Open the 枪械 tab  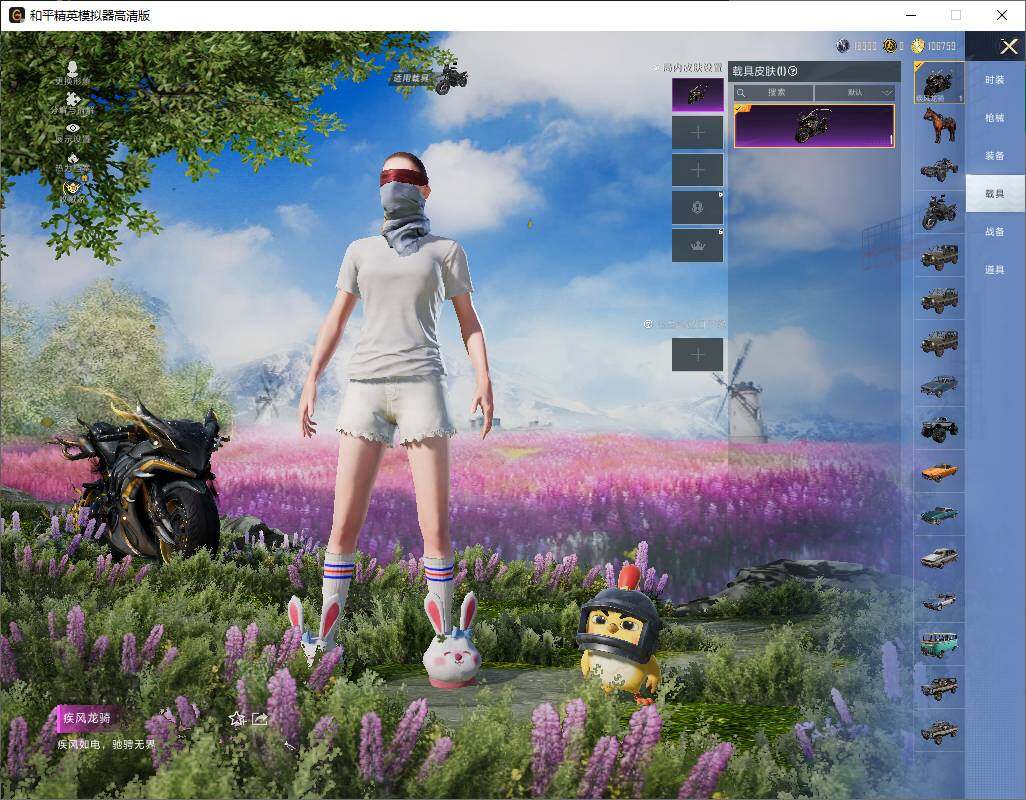994,118
